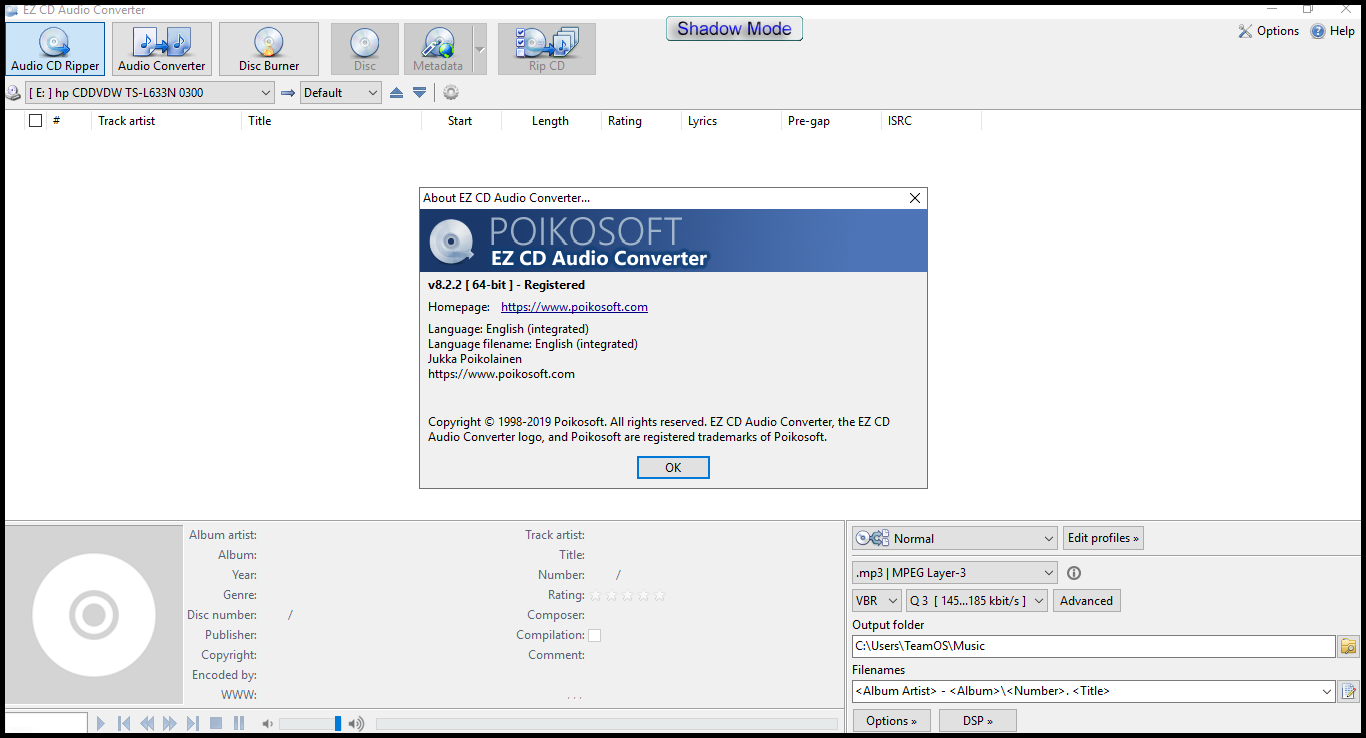Image resolution: width=1366 pixels, height=738 pixels.
Task: Click the Output folder path field
Action: pyautogui.click(x=1093, y=646)
